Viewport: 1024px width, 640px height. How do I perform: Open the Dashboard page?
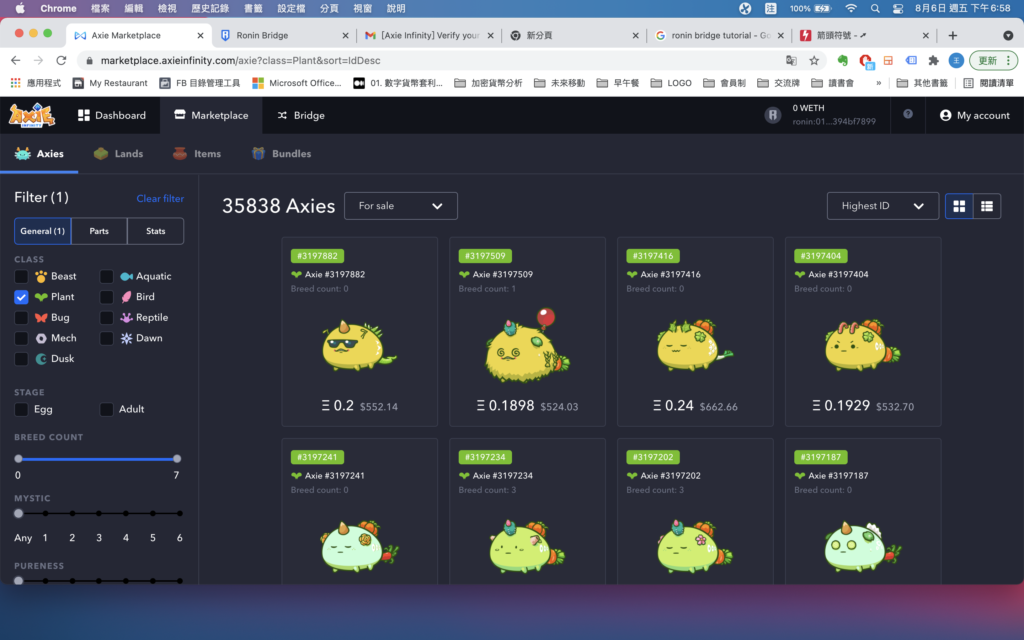(112, 115)
